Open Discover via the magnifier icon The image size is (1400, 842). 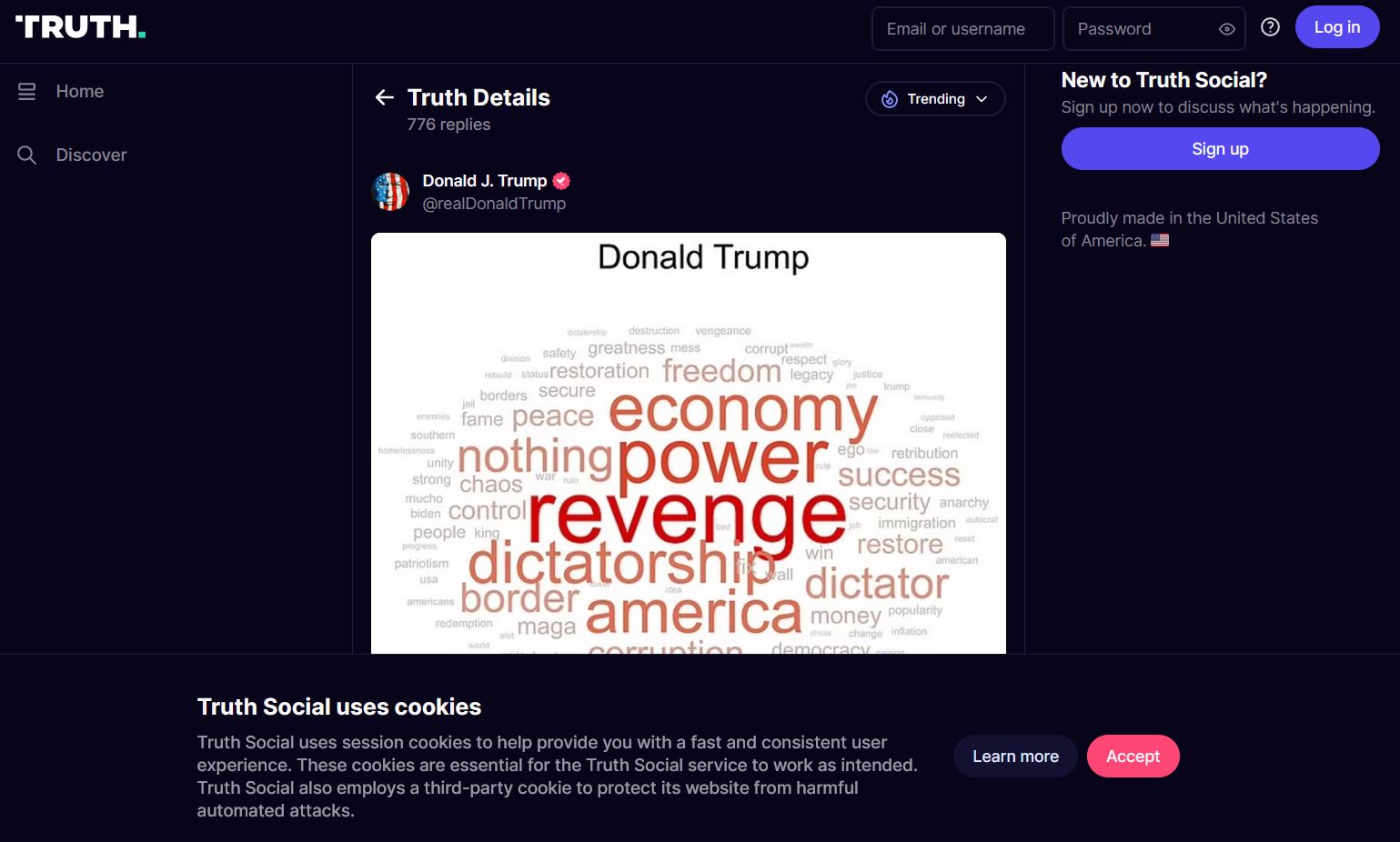[x=27, y=155]
